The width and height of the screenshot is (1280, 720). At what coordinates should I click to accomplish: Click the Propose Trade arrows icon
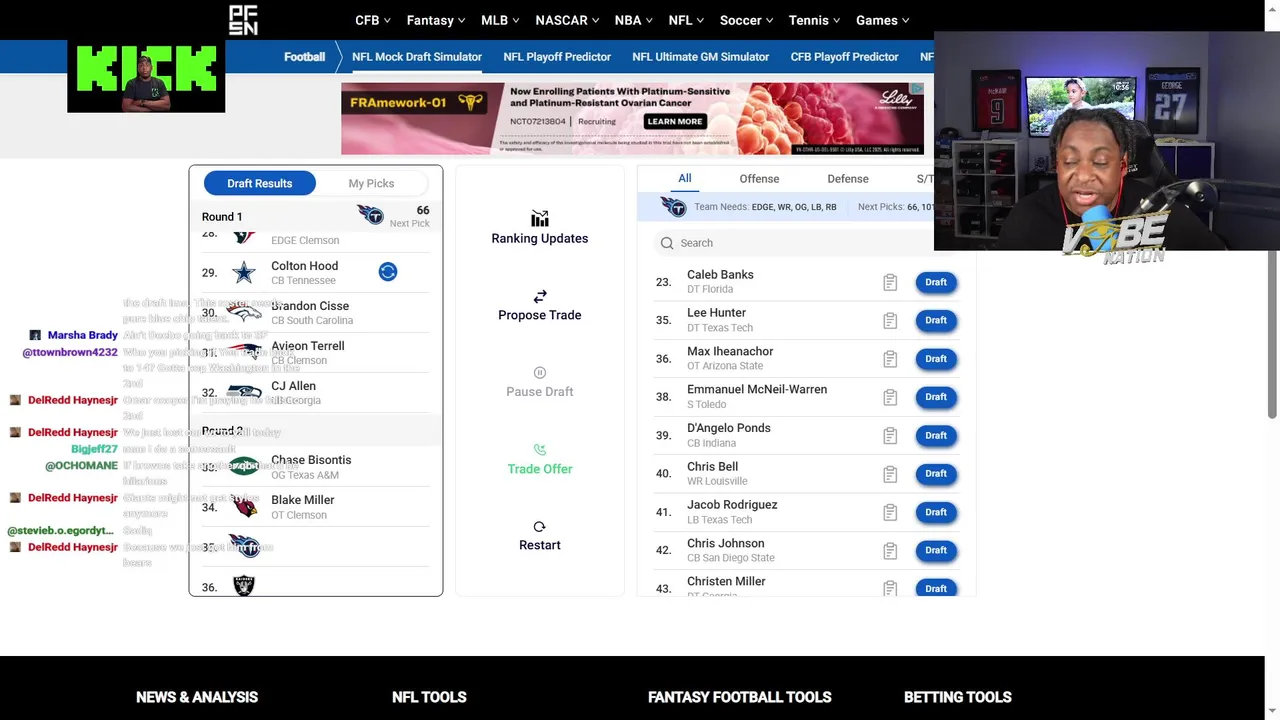(540, 296)
